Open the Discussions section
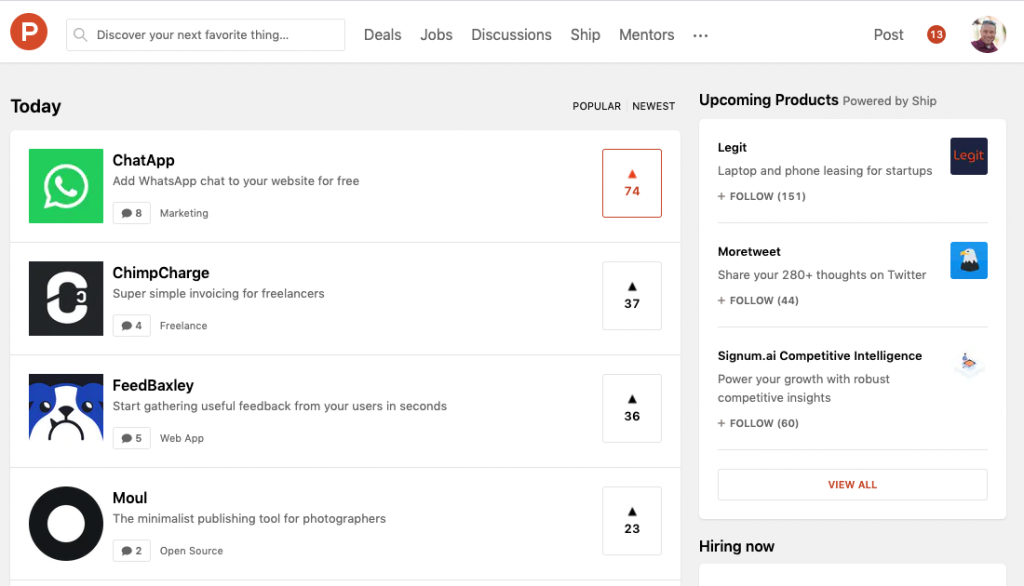This screenshot has width=1024, height=586. point(511,35)
